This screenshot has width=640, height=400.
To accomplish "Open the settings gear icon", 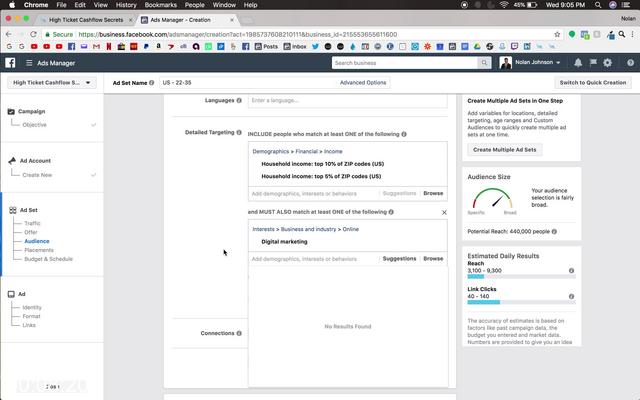I will 607,62.
